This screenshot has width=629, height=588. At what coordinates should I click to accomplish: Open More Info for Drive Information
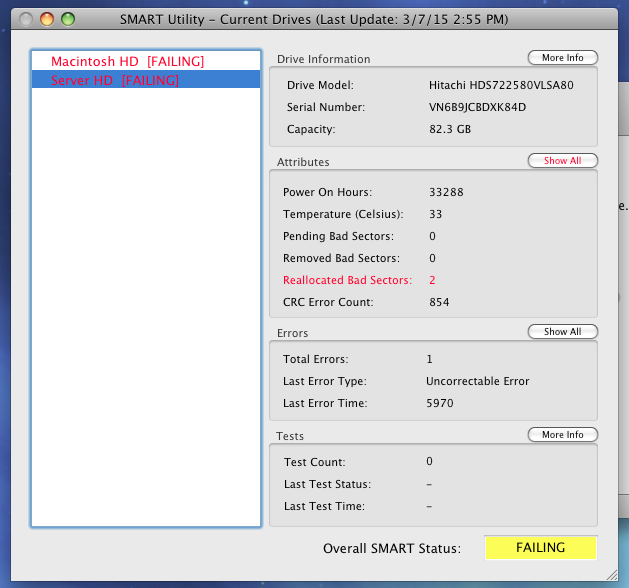pyautogui.click(x=562, y=58)
